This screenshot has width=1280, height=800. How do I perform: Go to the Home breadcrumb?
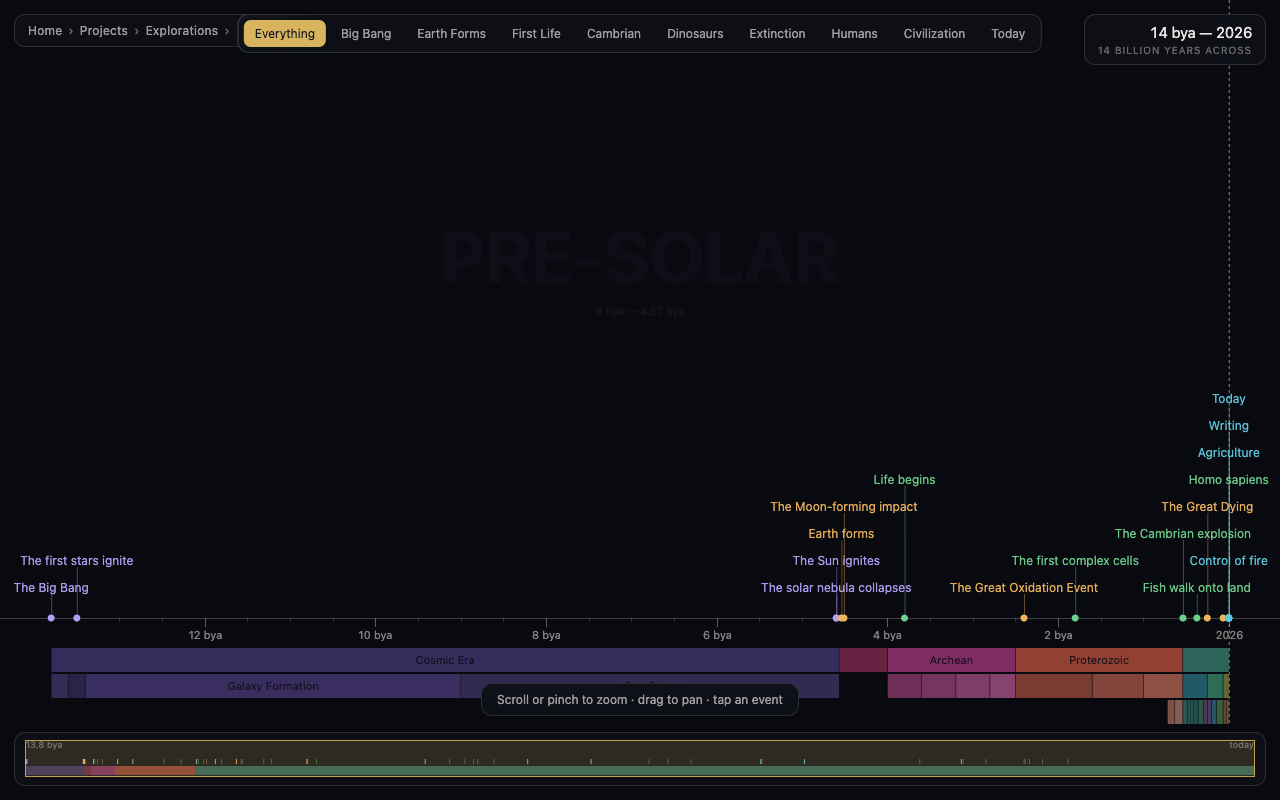(45, 31)
